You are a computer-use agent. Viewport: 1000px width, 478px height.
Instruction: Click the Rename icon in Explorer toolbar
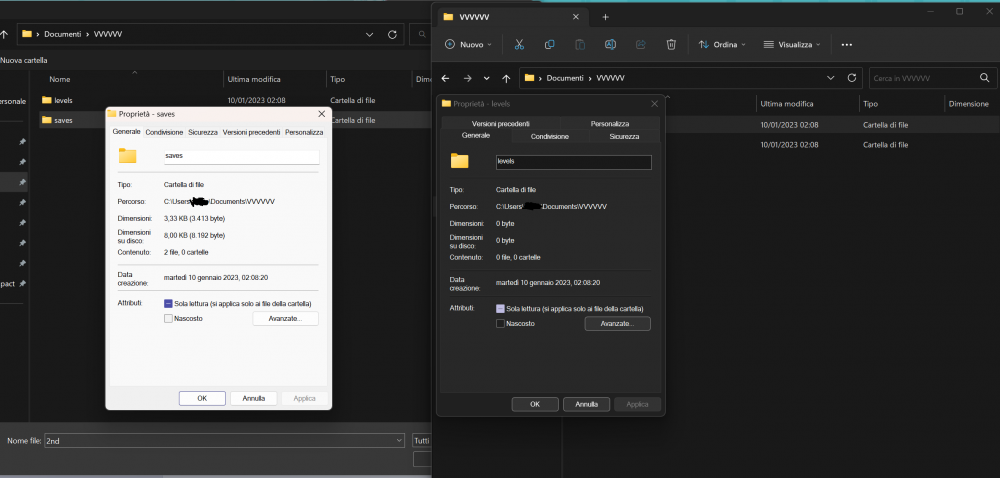tap(610, 44)
